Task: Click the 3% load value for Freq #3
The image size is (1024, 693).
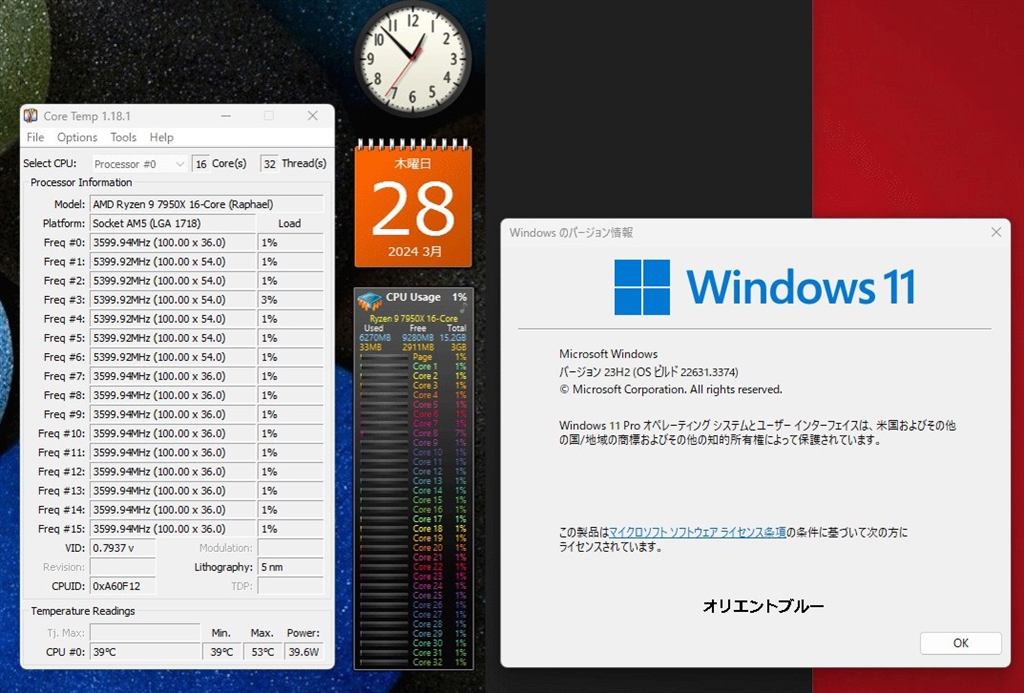Action: coord(291,300)
